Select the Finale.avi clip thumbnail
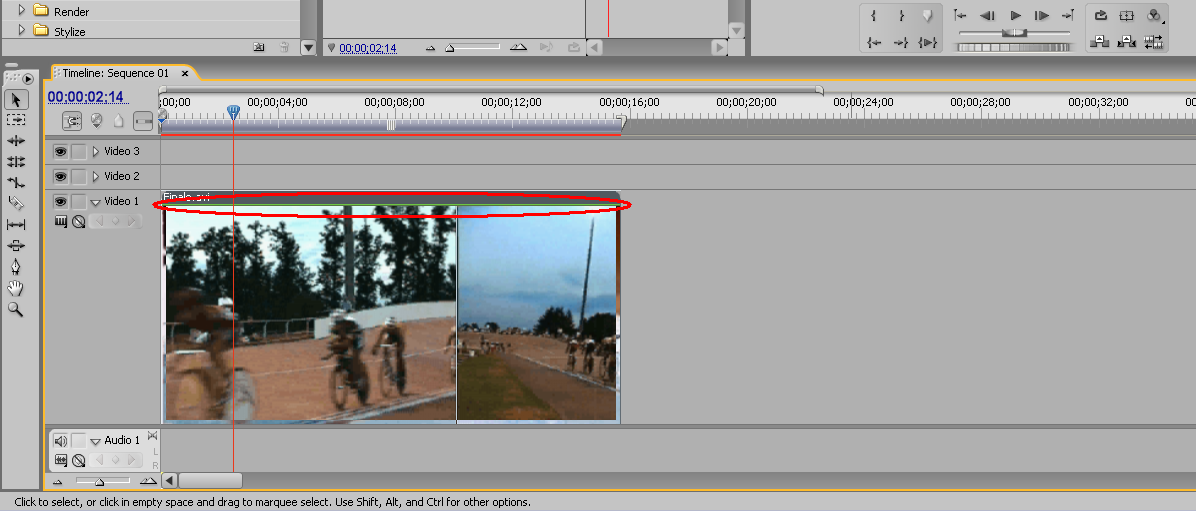This screenshot has height=512, width=1196. pyautogui.click(x=391, y=313)
